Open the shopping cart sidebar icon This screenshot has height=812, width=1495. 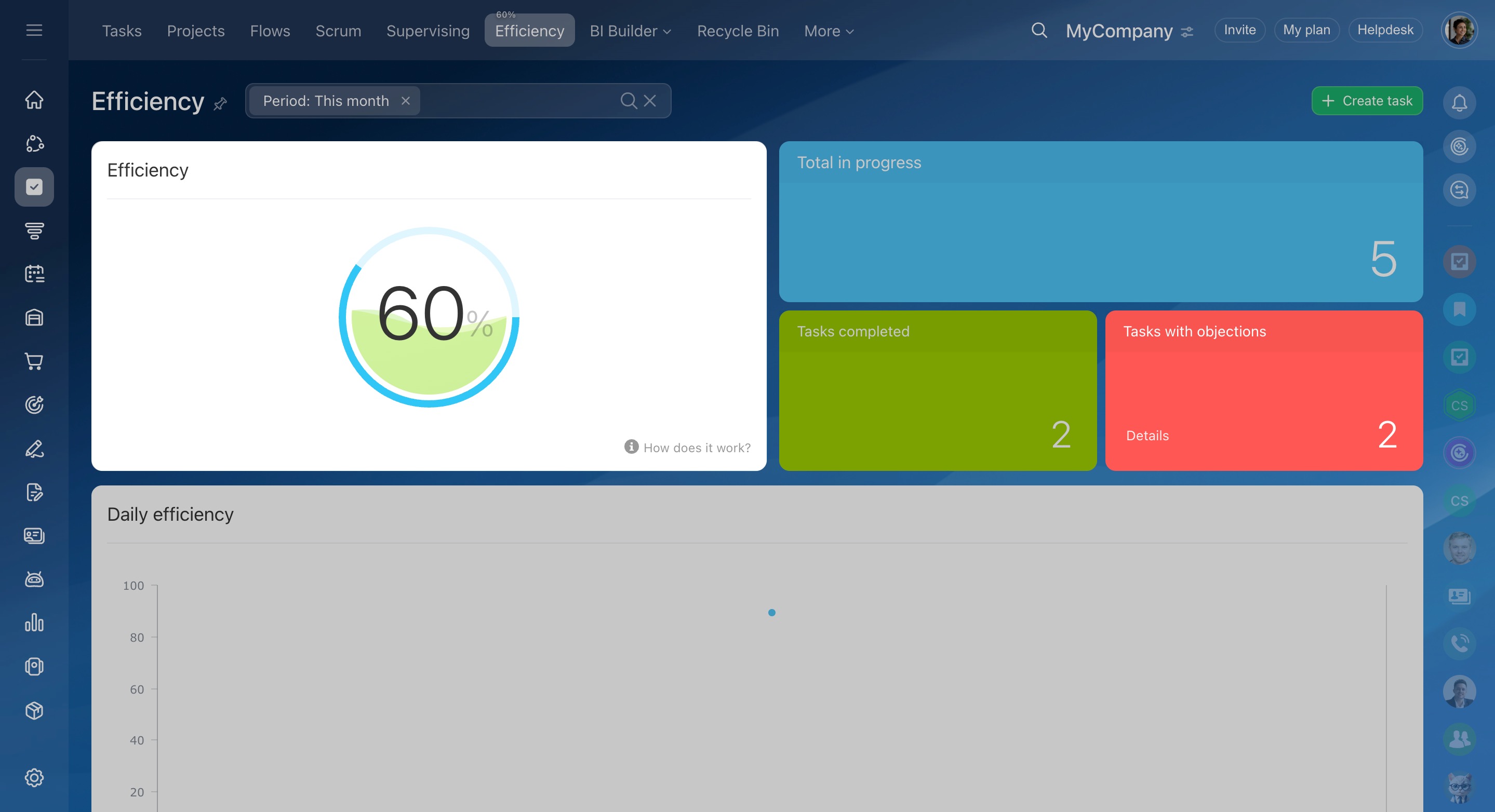click(x=34, y=361)
